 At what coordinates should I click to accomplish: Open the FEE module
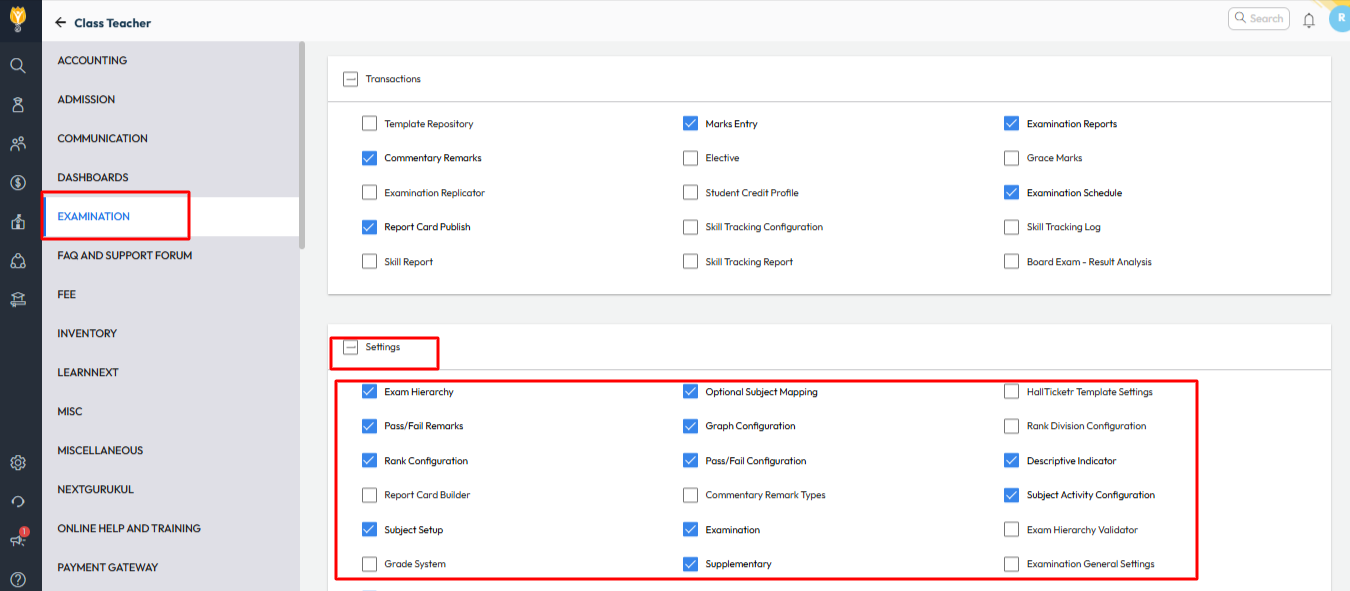pos(67,294)
